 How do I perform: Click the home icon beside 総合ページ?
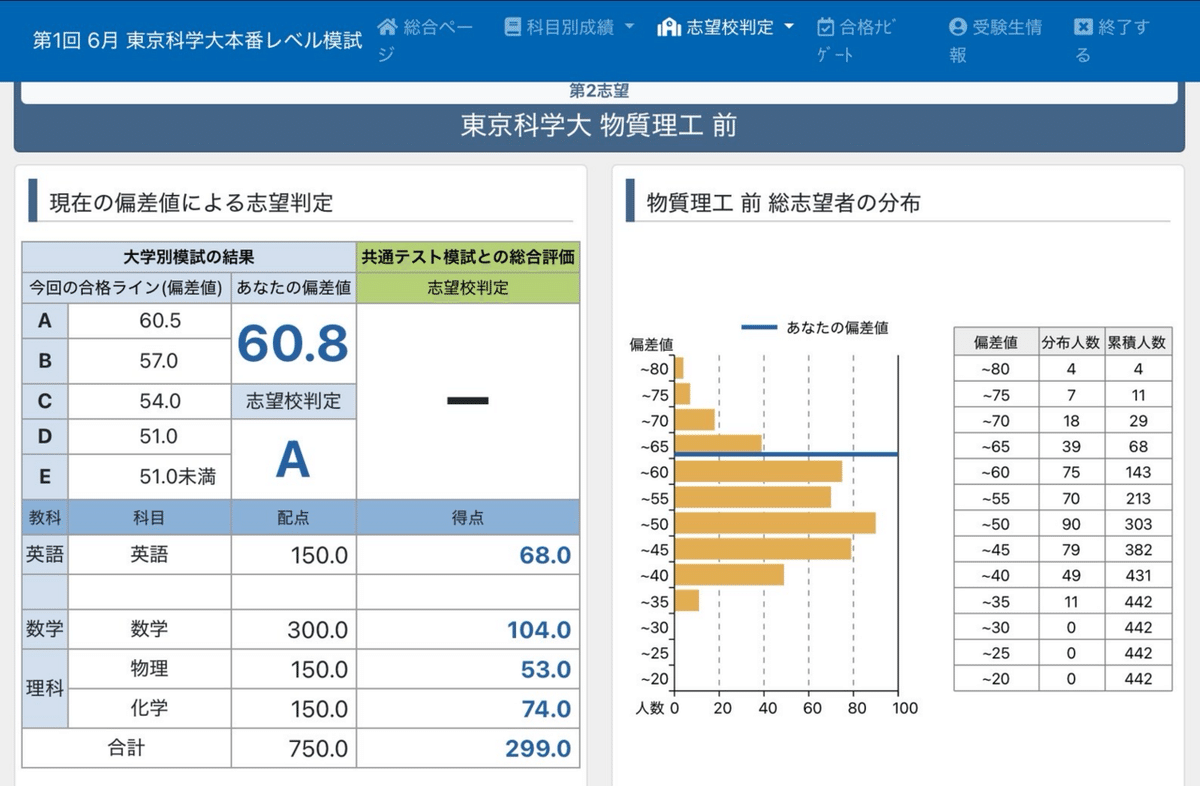(x=388, y=27)
